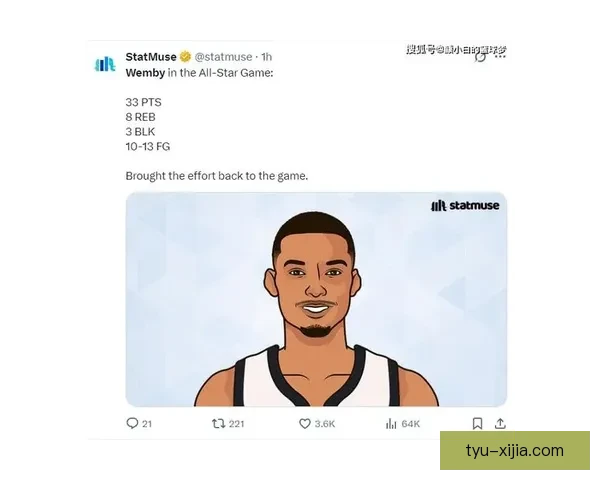The image size is (600, 480).
Task: Click the share upload arrow icon
Action: coord(500,423)
